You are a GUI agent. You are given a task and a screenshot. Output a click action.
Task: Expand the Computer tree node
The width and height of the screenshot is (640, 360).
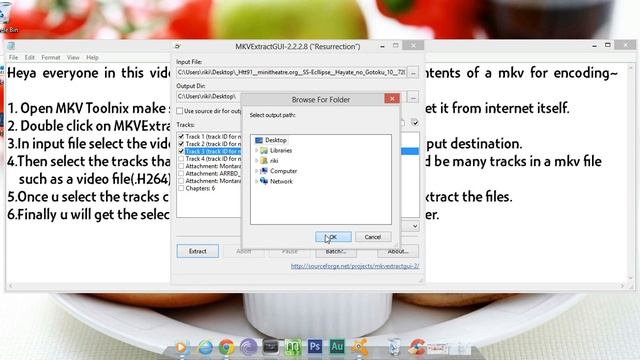pos(256,171)
